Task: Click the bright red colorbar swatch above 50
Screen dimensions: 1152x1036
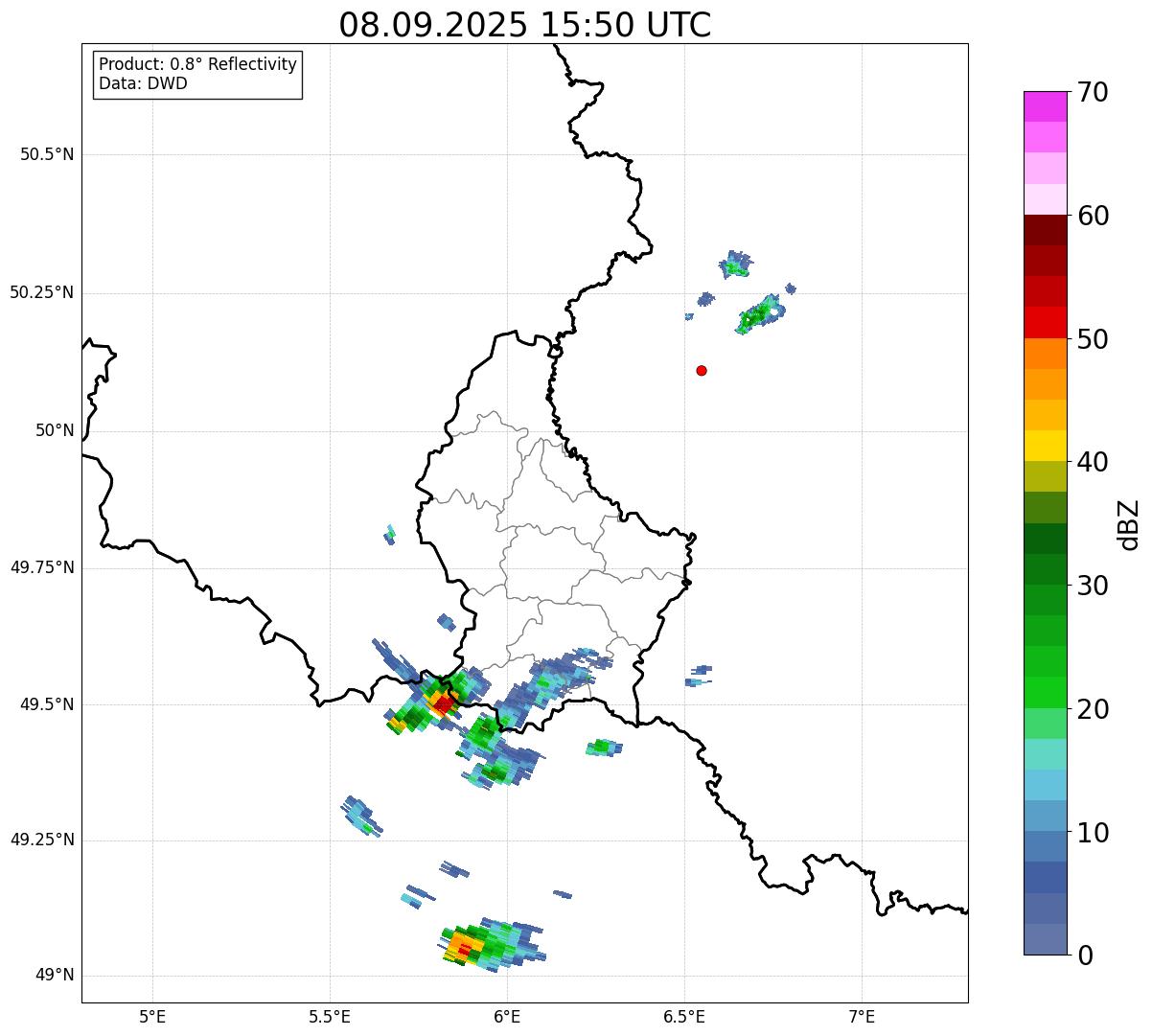Action: point(1045,323)
